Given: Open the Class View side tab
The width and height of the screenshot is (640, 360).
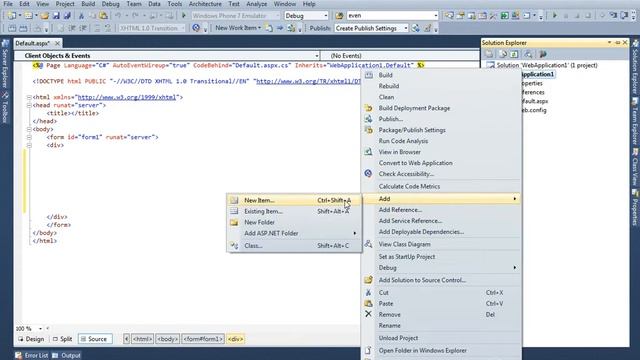Looking at the screenshot, I should point(635,168).
